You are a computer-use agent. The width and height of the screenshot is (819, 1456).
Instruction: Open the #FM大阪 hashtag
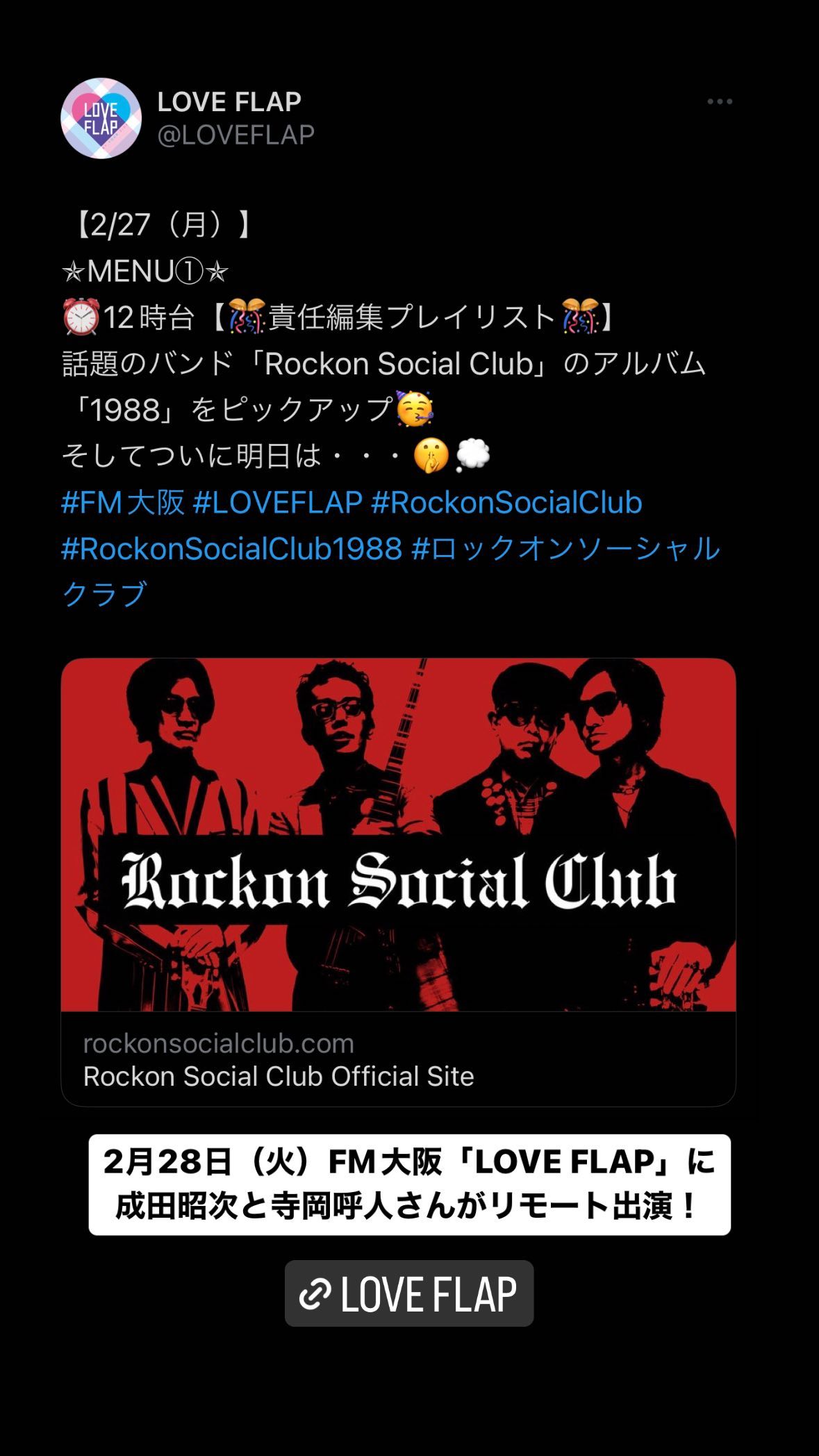click(x=123, y=502)
